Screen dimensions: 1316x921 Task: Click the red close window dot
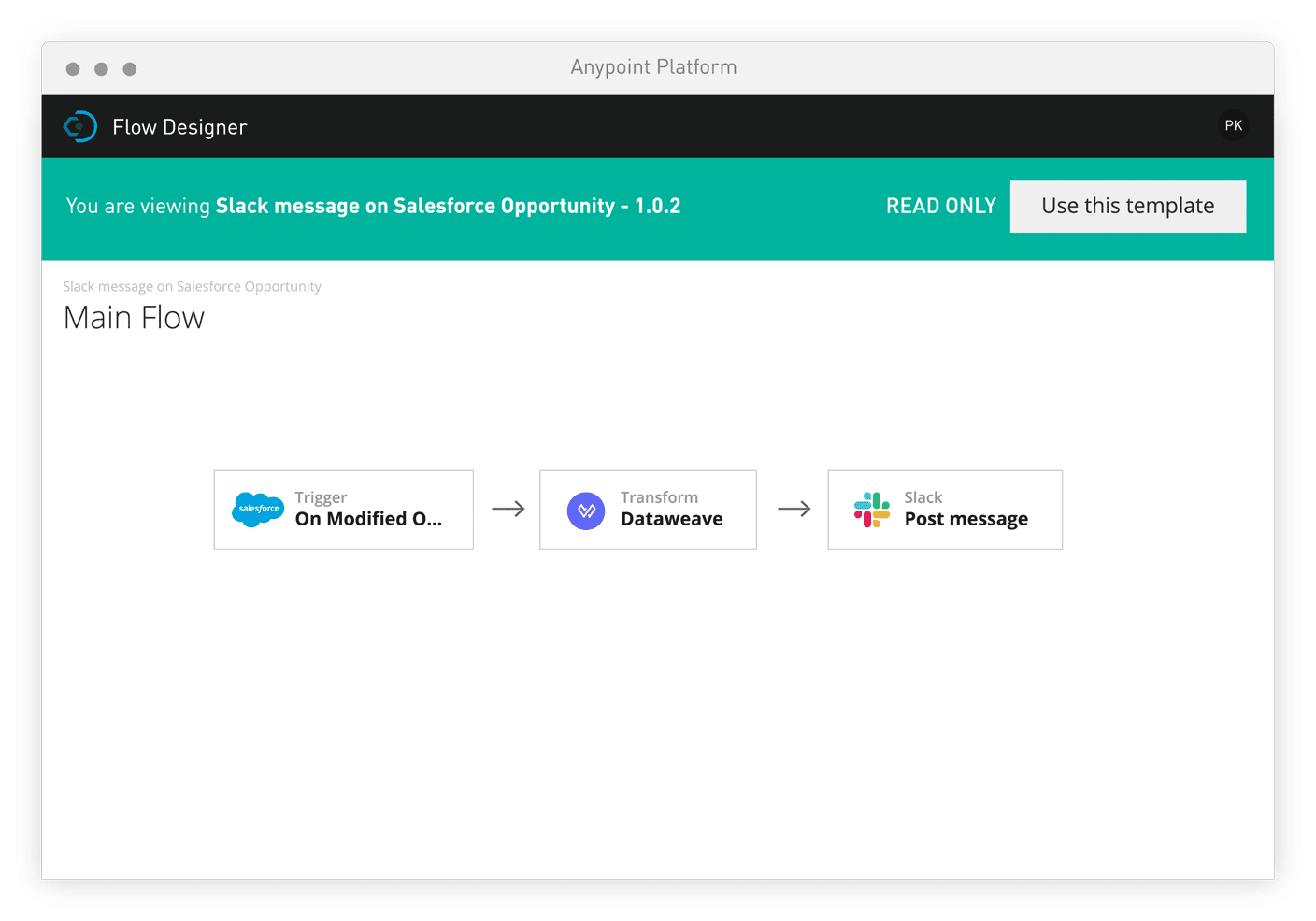point(73,69)
